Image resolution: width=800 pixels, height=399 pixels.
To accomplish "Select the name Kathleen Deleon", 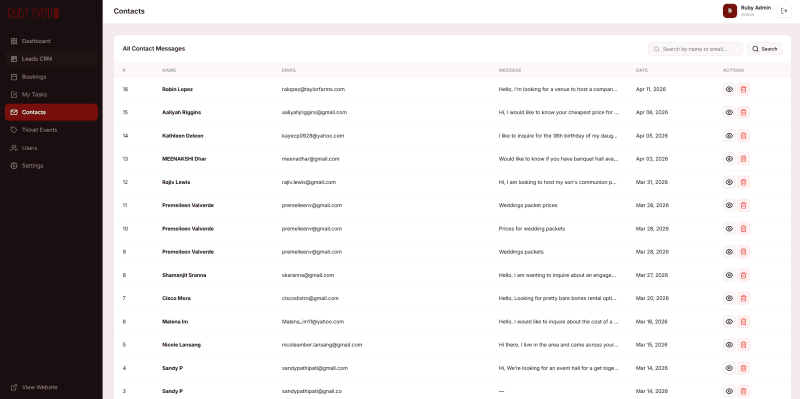I will (x=183, y=136).
